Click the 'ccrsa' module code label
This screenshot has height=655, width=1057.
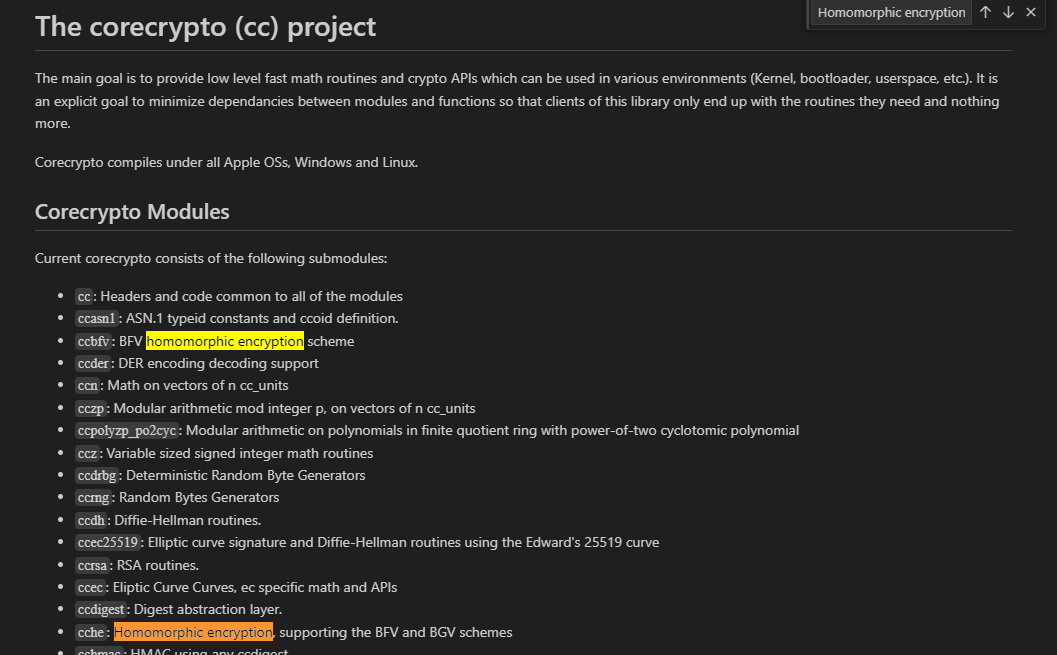tap(92, 565)
